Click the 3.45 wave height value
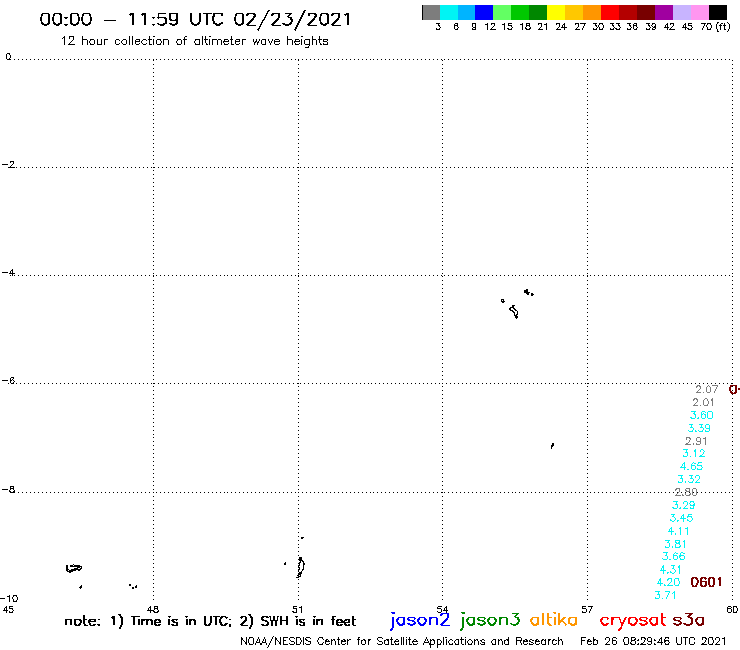Viewport: 740px width, 650px height. point(681,518)
